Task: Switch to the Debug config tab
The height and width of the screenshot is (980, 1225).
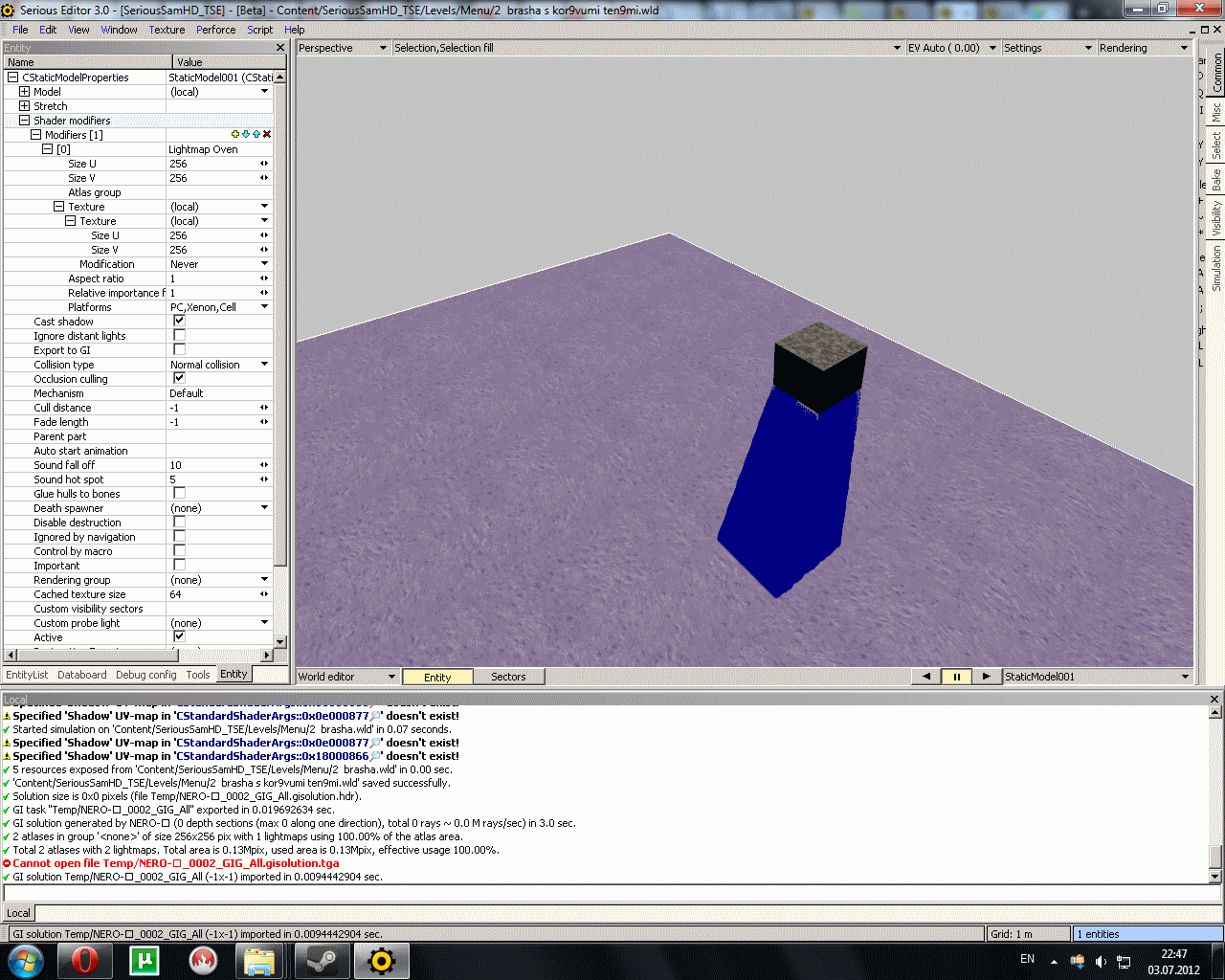Action: pyautogui.click(x=146, y=675)
